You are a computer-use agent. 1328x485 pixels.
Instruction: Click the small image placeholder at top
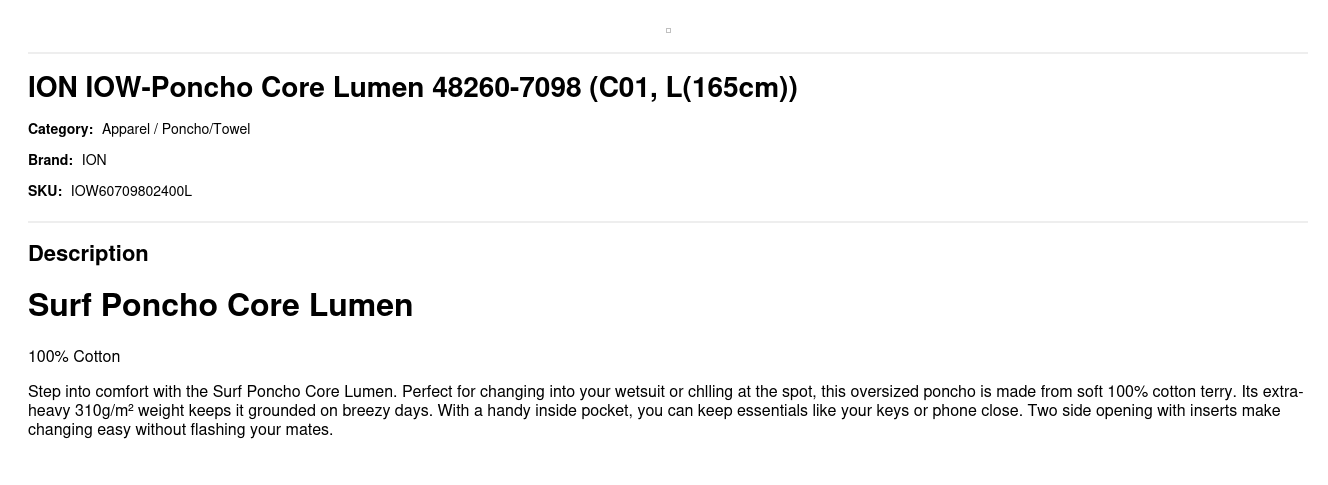[x=668, y=30]
